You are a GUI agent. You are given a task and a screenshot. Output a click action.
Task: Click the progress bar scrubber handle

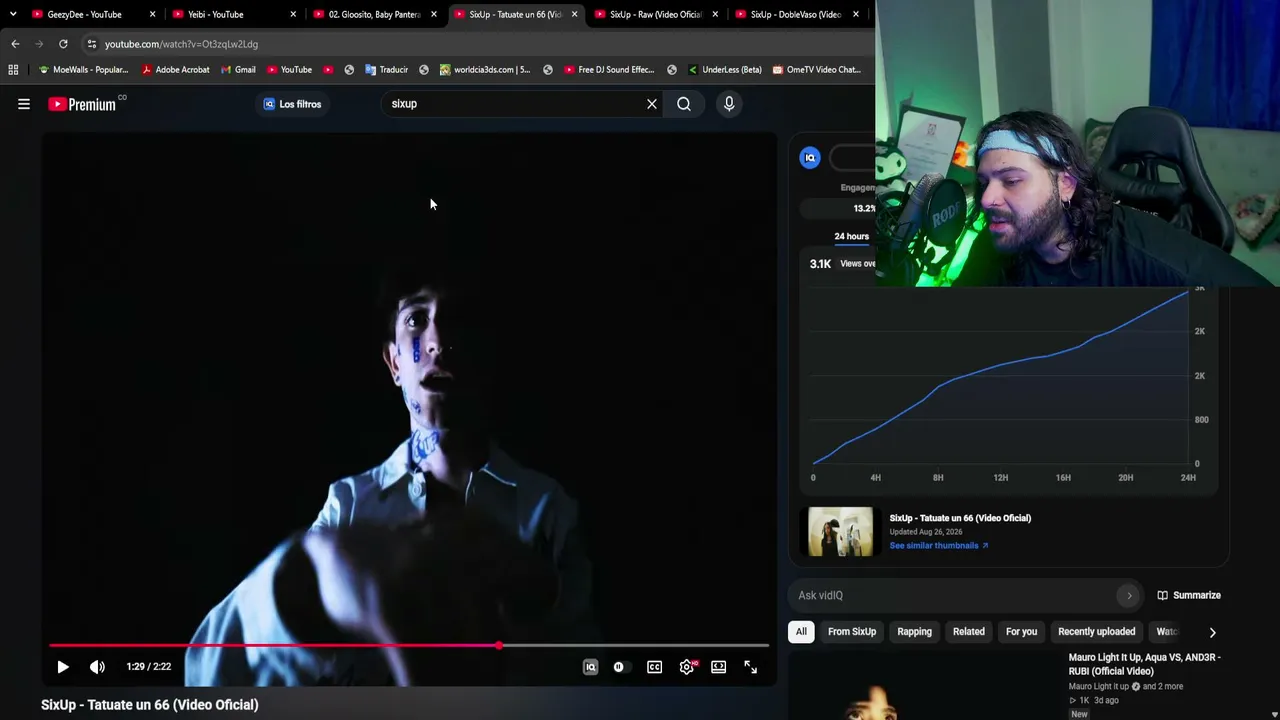(499, 646)
